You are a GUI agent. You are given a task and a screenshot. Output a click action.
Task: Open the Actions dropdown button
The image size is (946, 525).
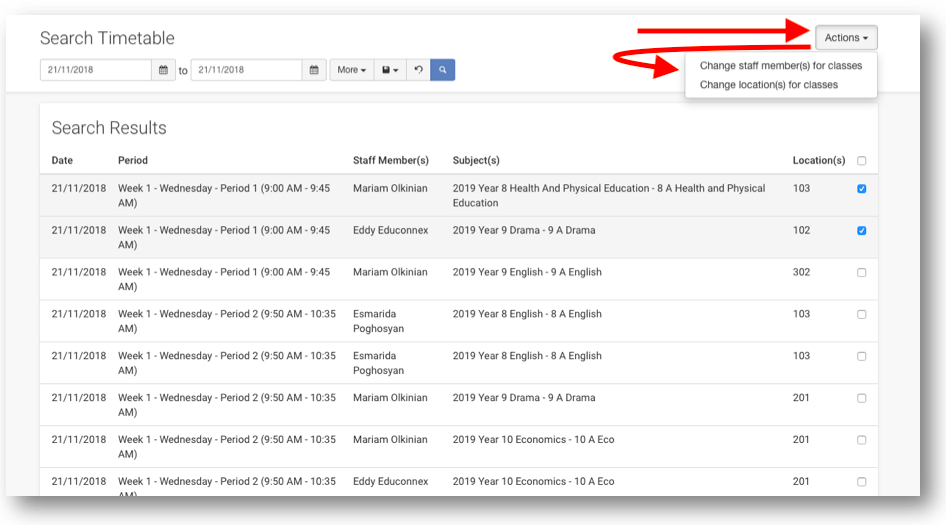[x=846, y=38]
